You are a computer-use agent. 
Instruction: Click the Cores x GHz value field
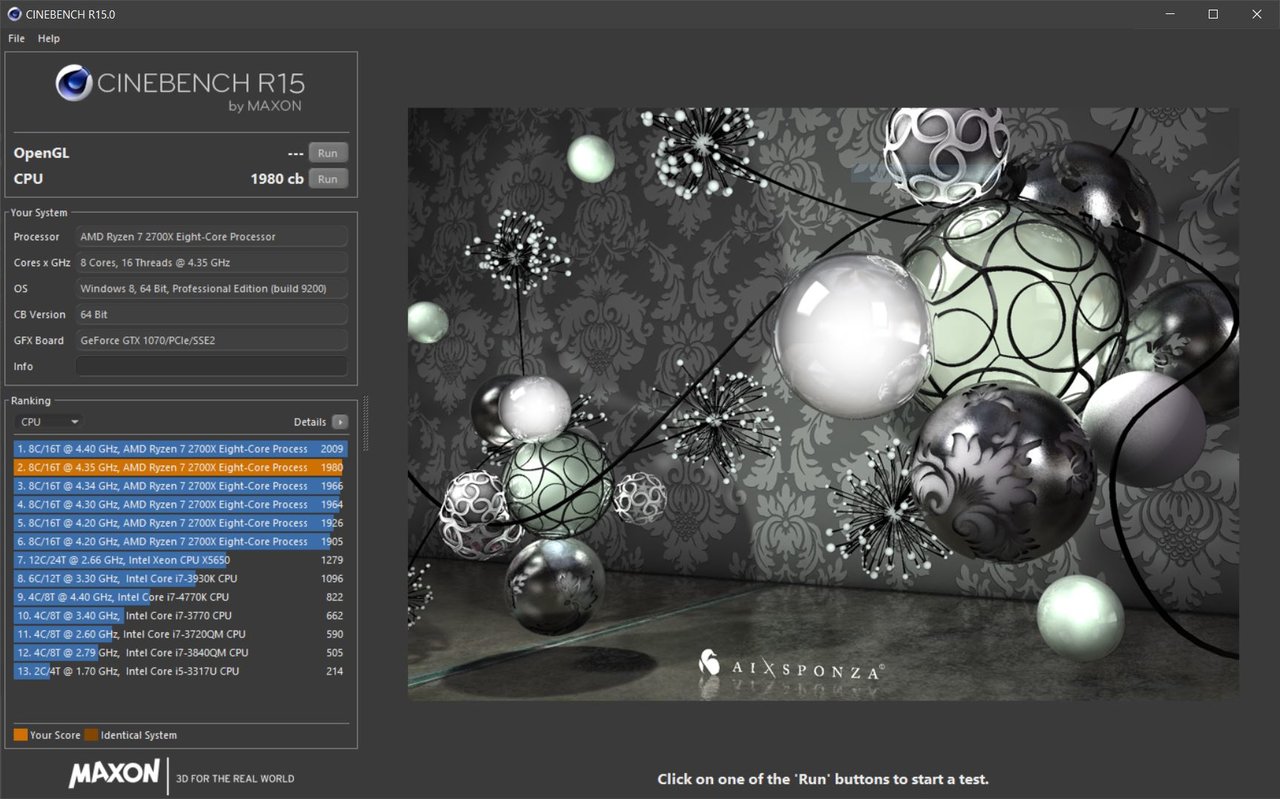[212, 262]
